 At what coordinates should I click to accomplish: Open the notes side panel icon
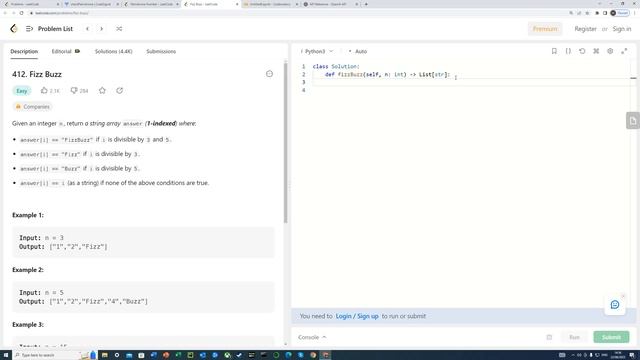click(633, 121)
